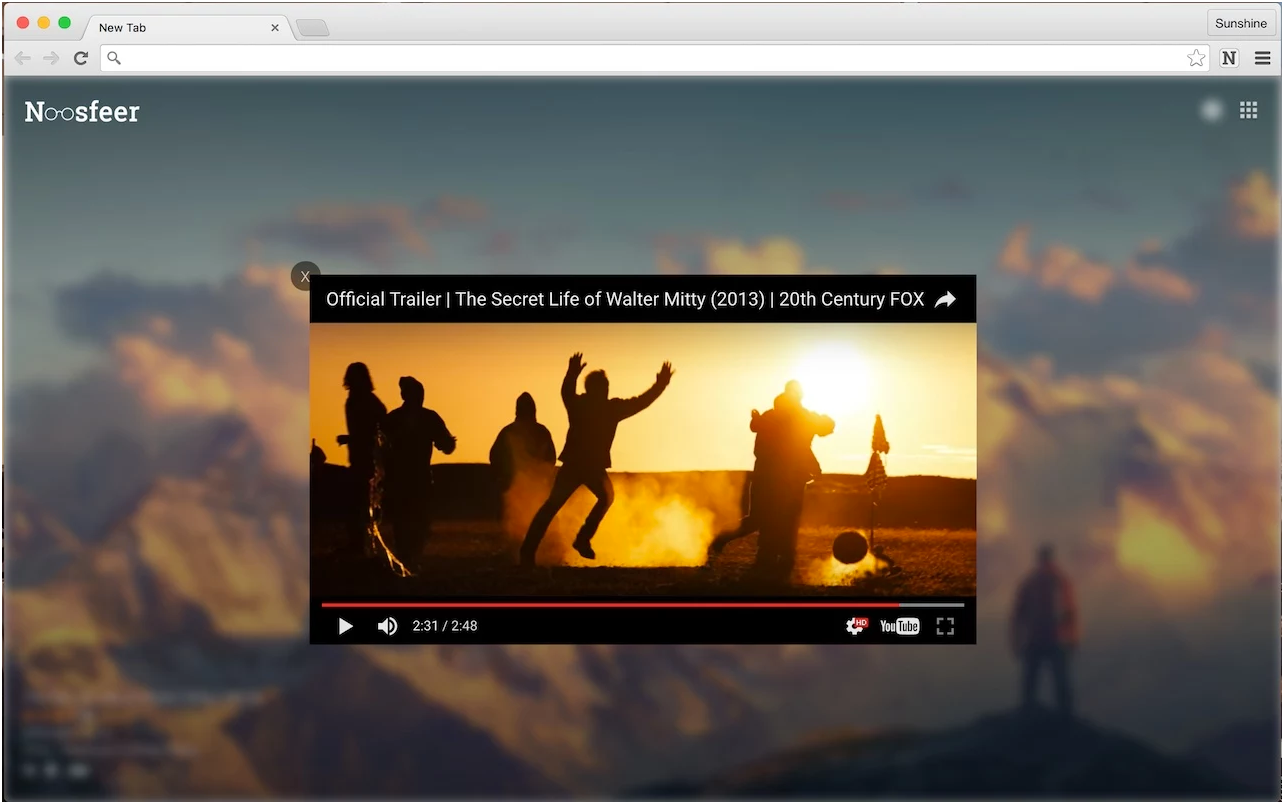Select the New Tab browser tab
The width and height of the screenshot is (1284, 804).
click(x=185, y=28)
